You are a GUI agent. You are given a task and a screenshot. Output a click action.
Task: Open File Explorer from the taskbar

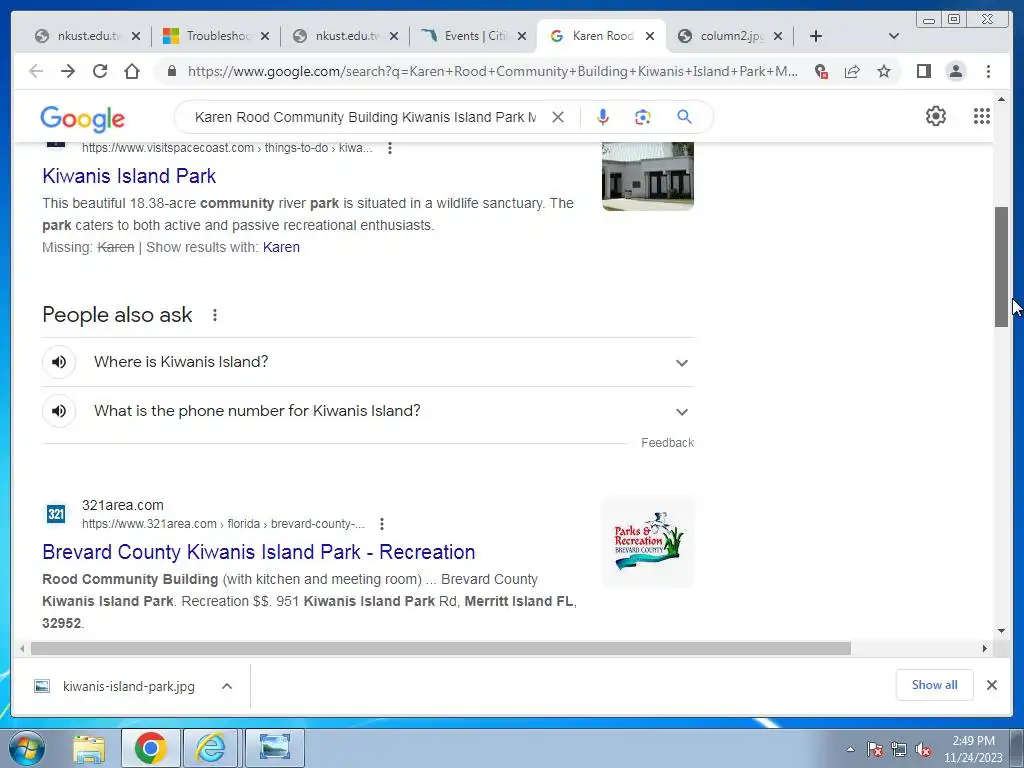tap(89, 748)
